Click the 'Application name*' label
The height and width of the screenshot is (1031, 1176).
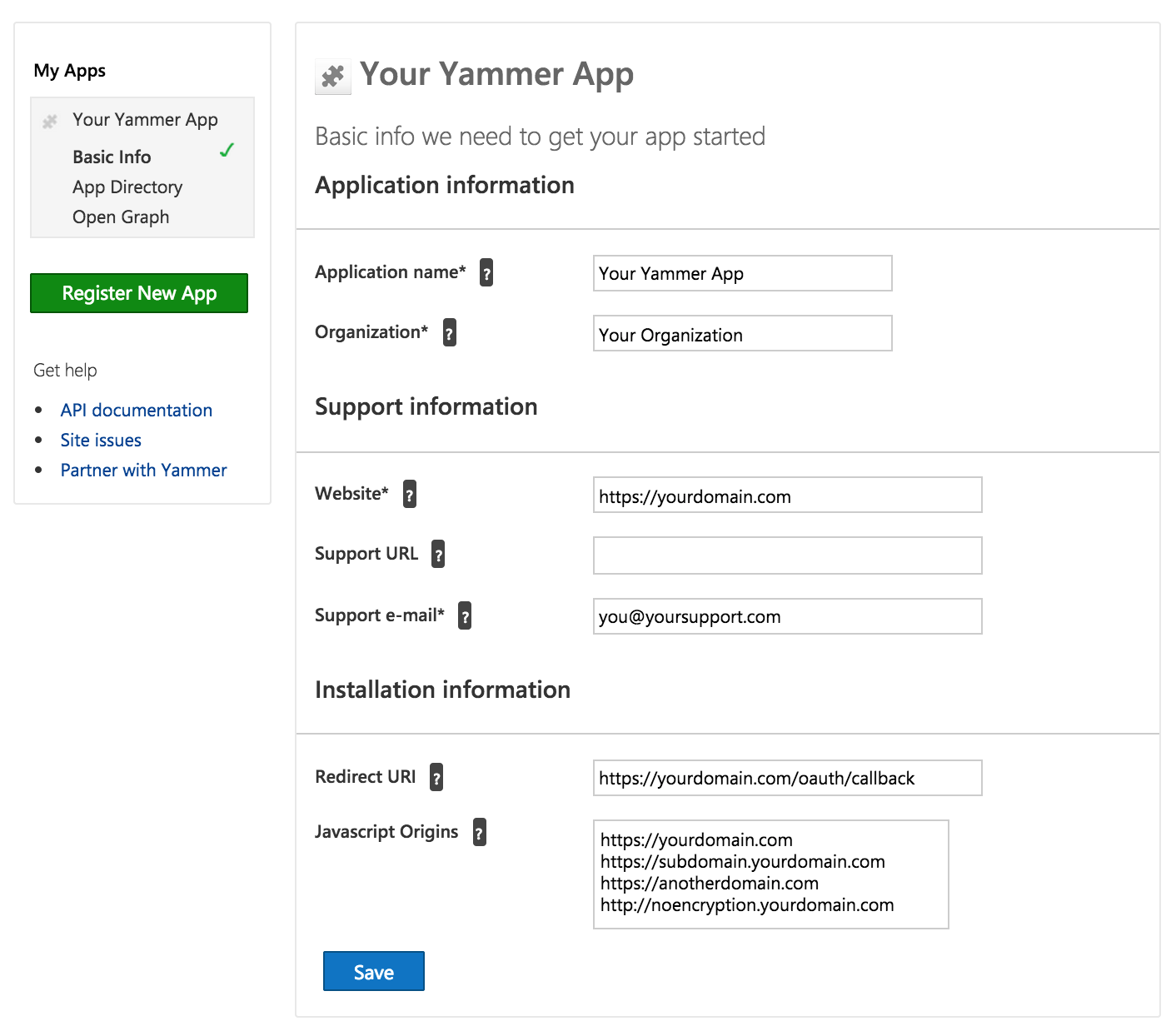(x=391, y=272)
